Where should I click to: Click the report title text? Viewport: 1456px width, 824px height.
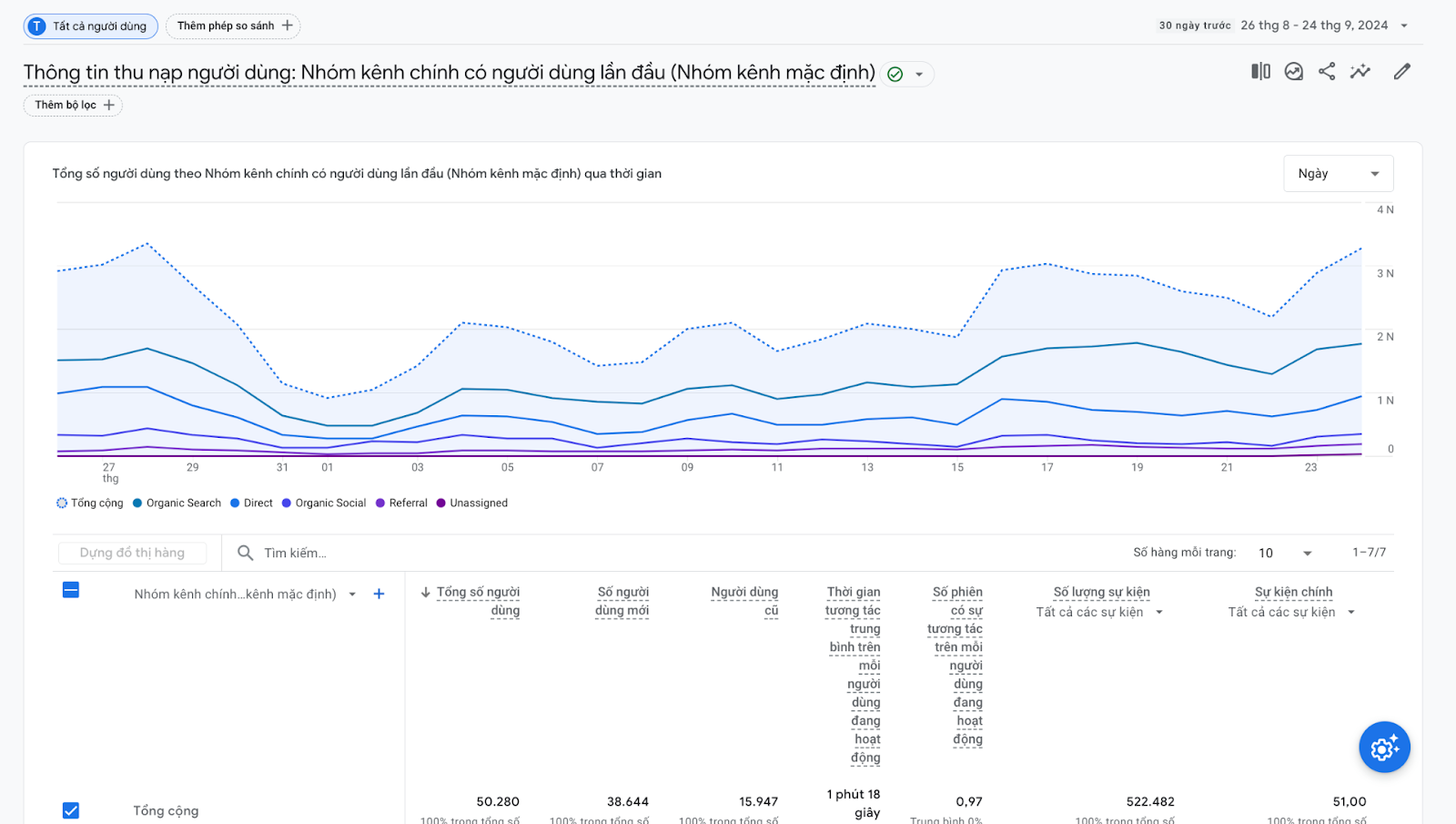click(x=450, y=73)
